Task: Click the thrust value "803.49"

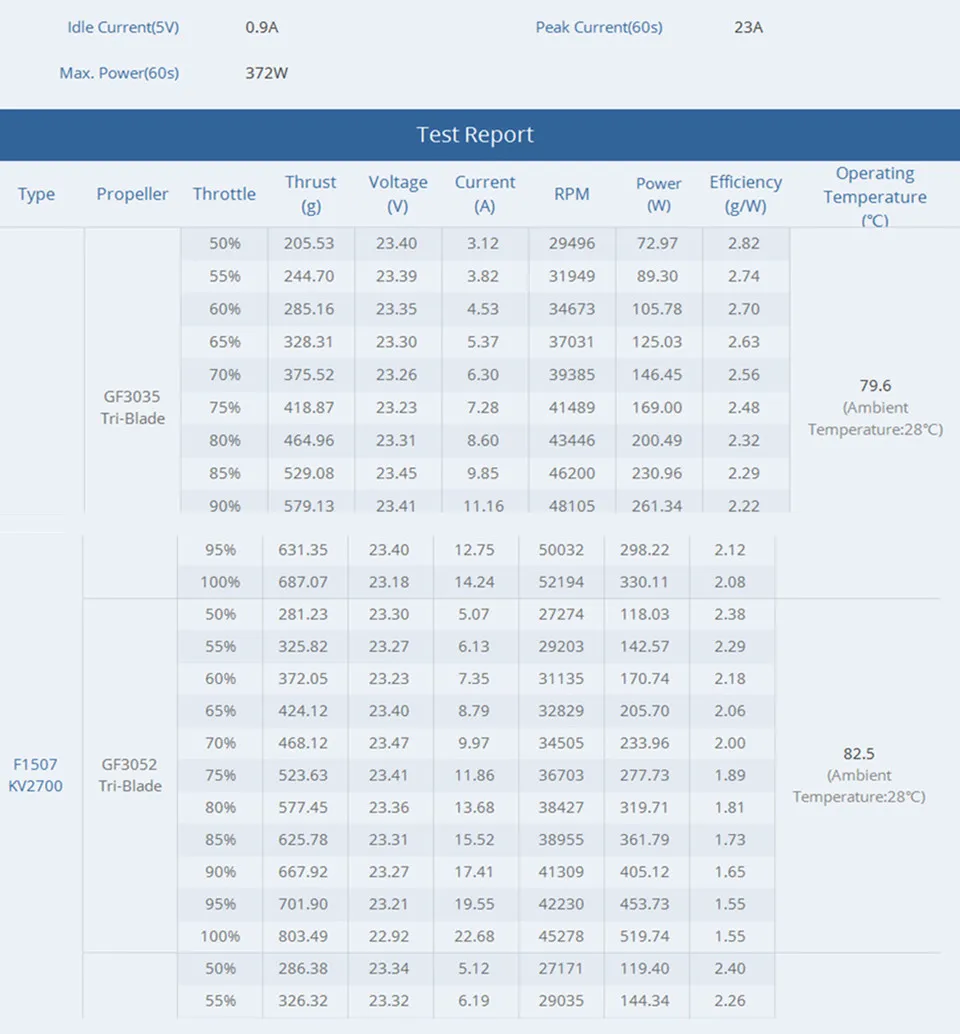Action: point(303,936)
